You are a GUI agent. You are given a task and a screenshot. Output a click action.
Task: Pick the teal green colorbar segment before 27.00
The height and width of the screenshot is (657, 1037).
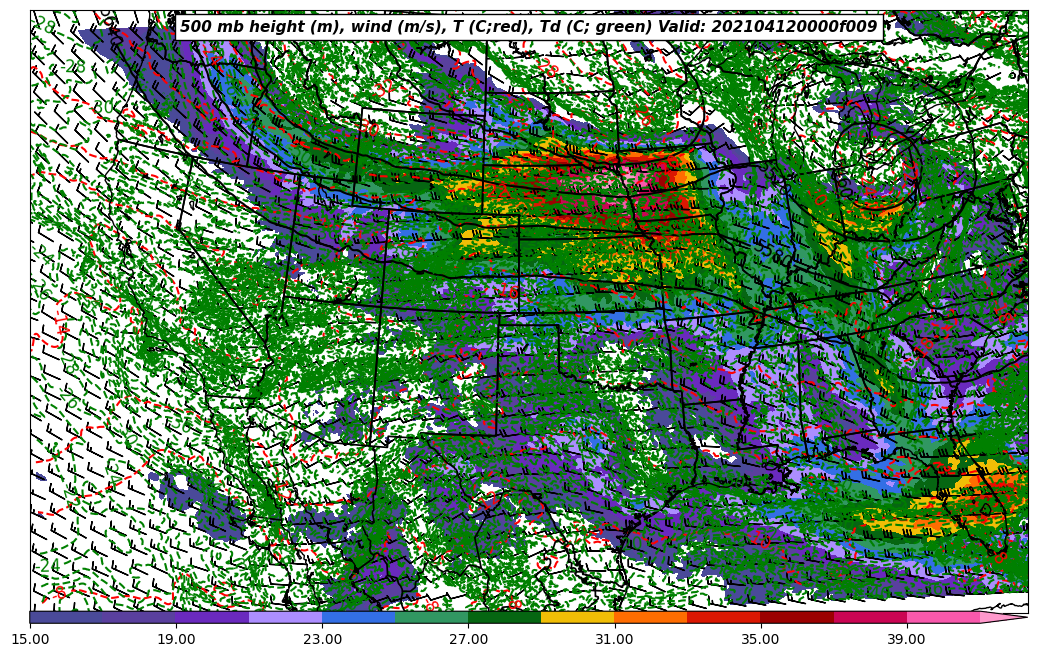tap(431, 617)
